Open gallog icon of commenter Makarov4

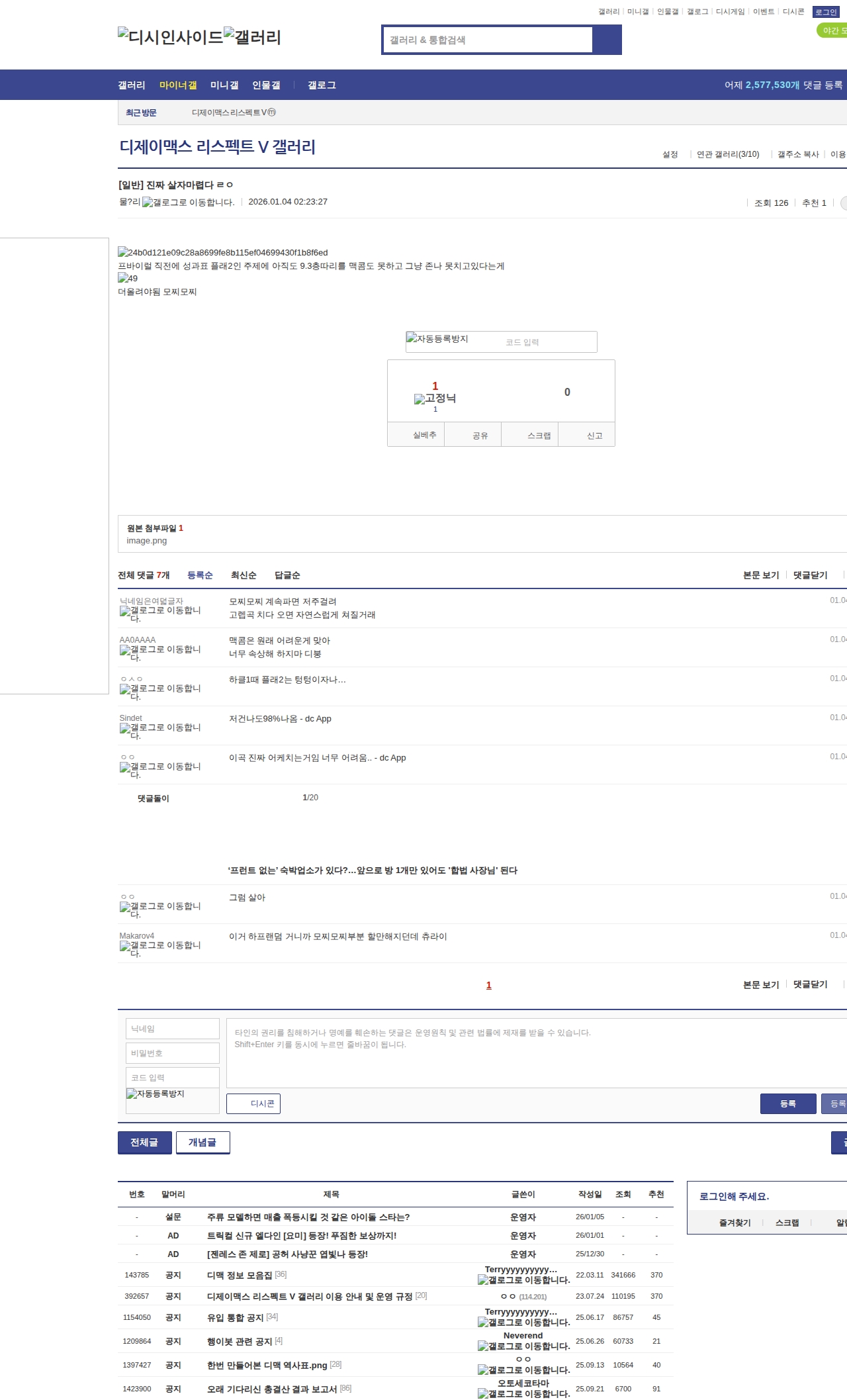click(125, 946)
